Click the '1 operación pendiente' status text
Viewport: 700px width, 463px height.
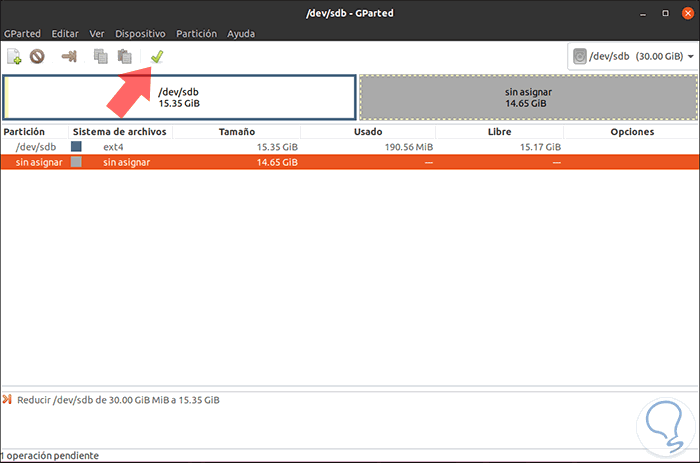coord(50,456)
